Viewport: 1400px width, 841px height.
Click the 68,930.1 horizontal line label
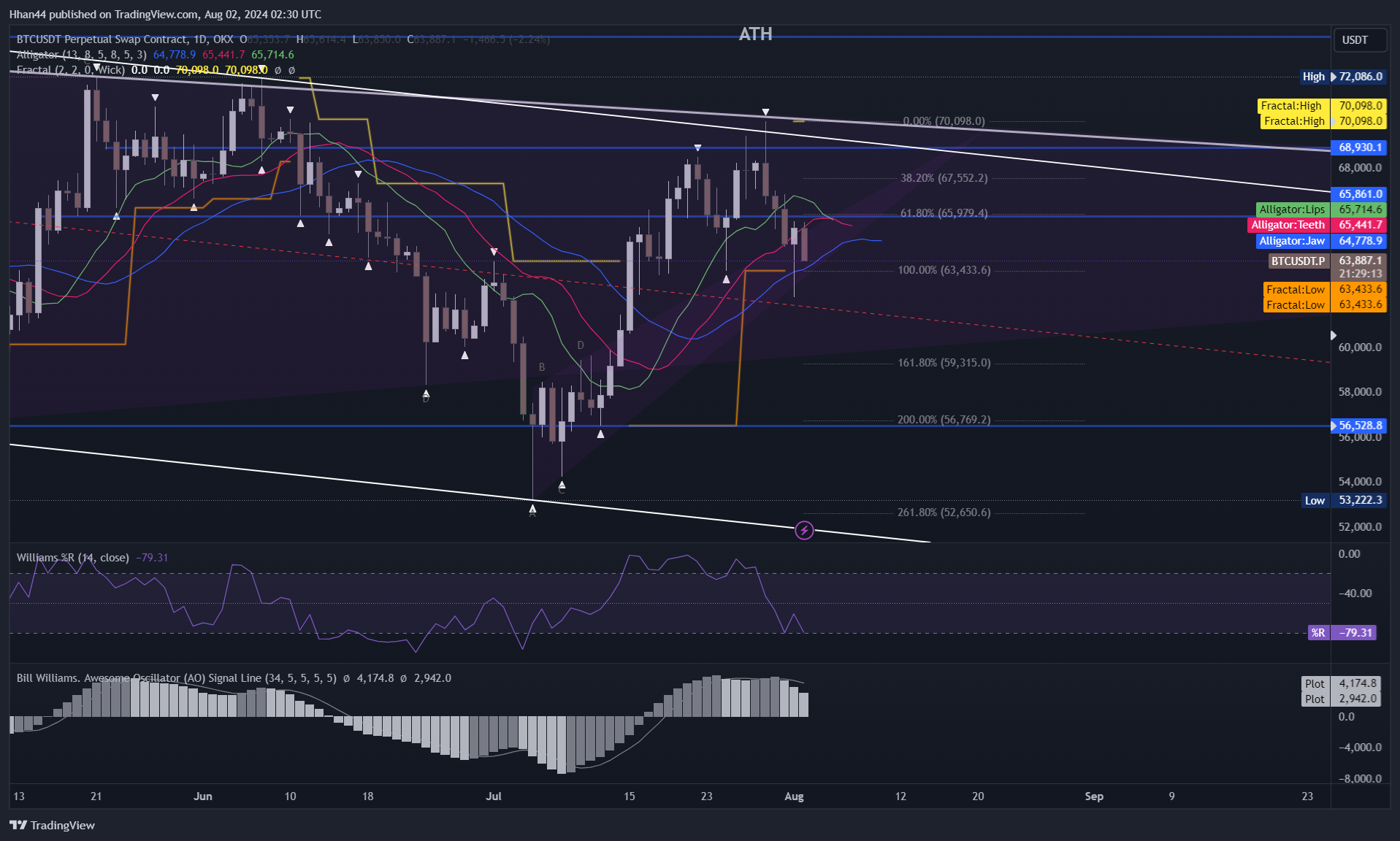click(x=1359, y=147)
